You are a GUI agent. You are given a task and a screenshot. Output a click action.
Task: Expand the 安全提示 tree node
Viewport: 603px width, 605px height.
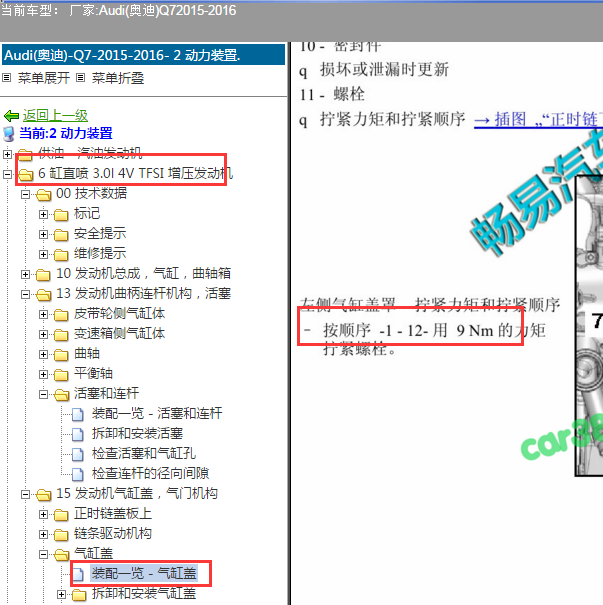pyautogui.click(x=44, y=234)
